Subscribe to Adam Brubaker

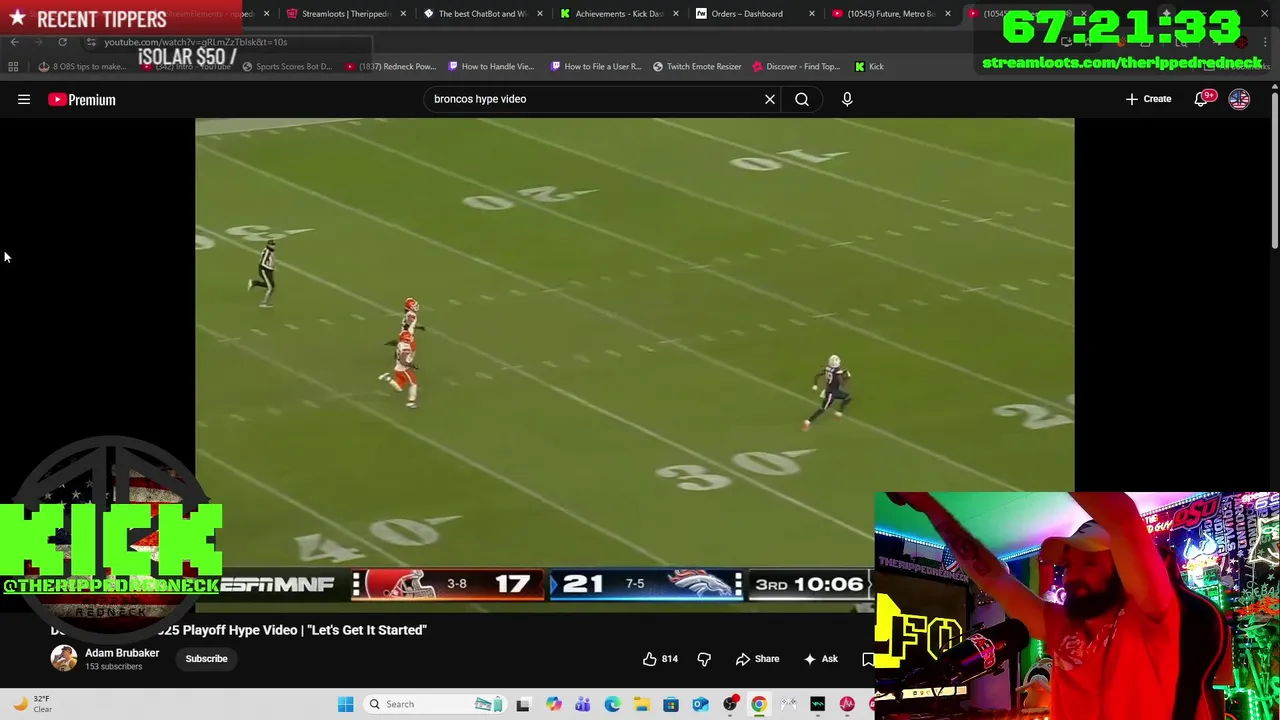(206, 659)
